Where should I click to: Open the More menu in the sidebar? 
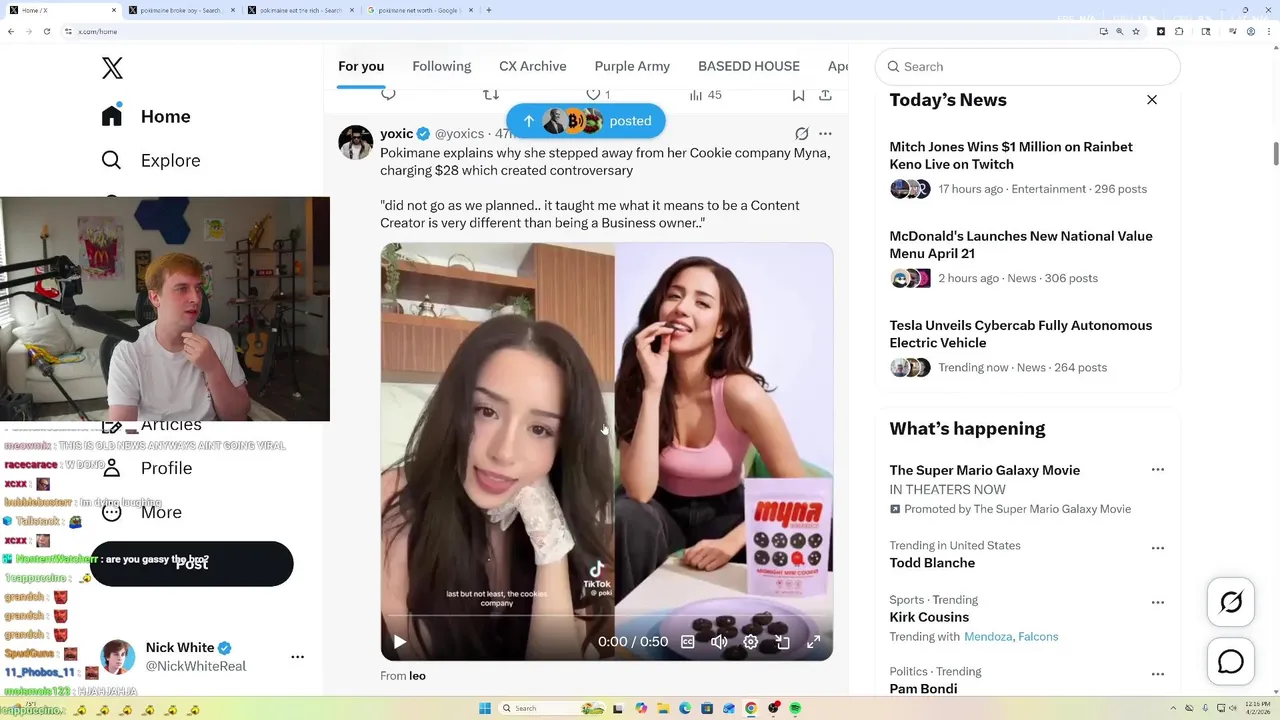tap(141, 512)
